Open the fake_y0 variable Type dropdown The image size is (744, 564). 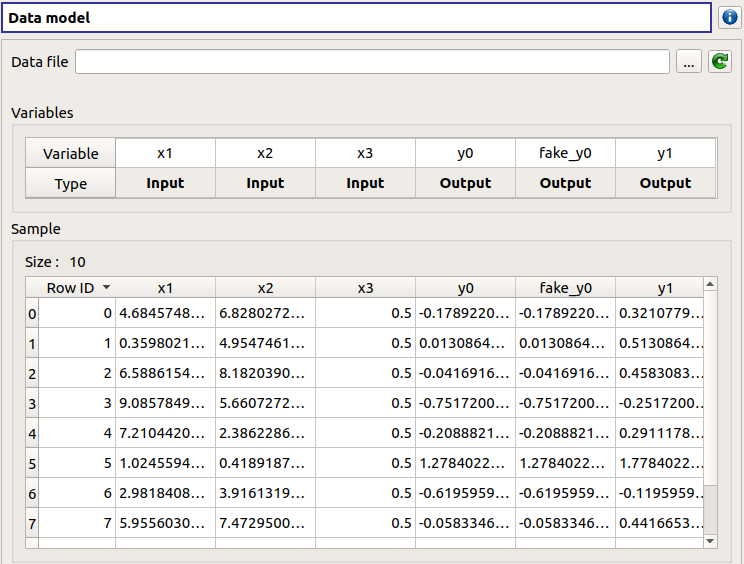(565, 183)
